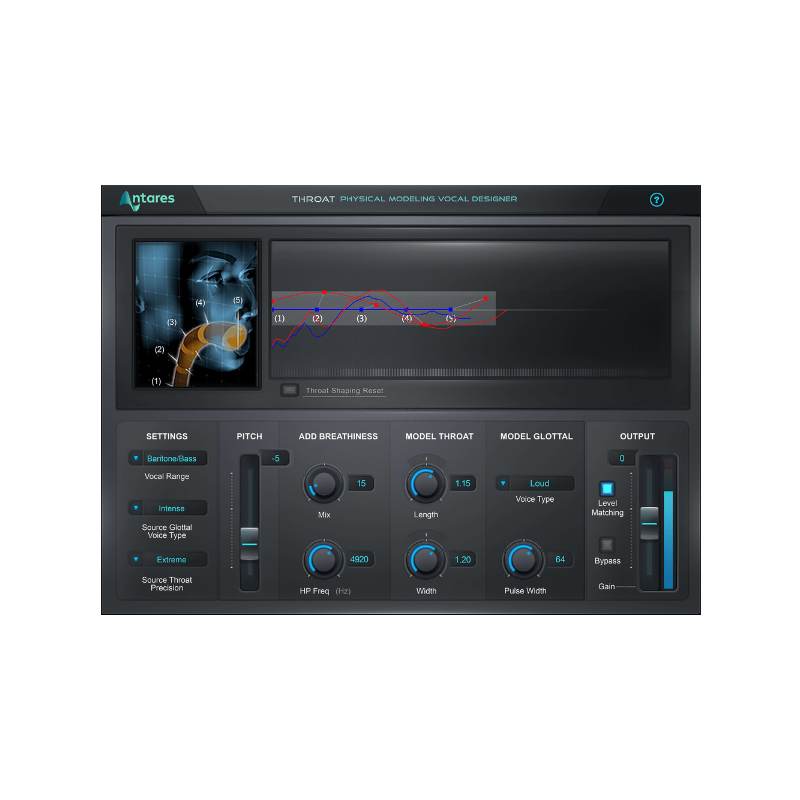Click the MODEL GLOTTAL heading
The height and width of the screenshot is (800, 800).
tap(536, 436)
